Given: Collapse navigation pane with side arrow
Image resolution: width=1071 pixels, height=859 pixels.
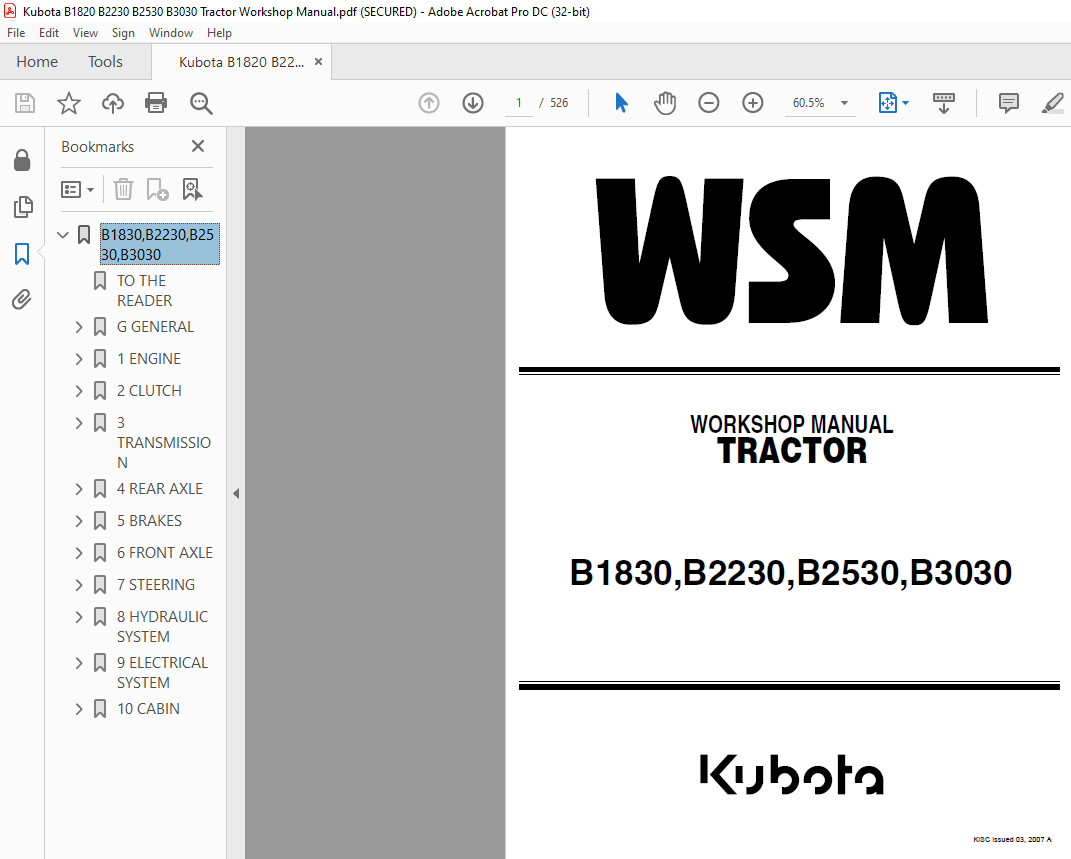Looking at the screenshot, I should 236,493.
